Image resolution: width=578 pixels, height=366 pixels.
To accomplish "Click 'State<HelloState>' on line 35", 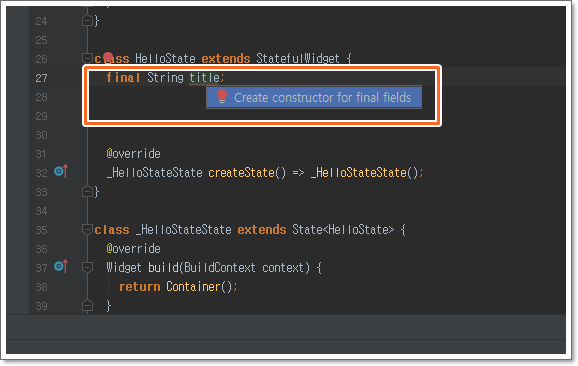I will (x=343, y=230).
